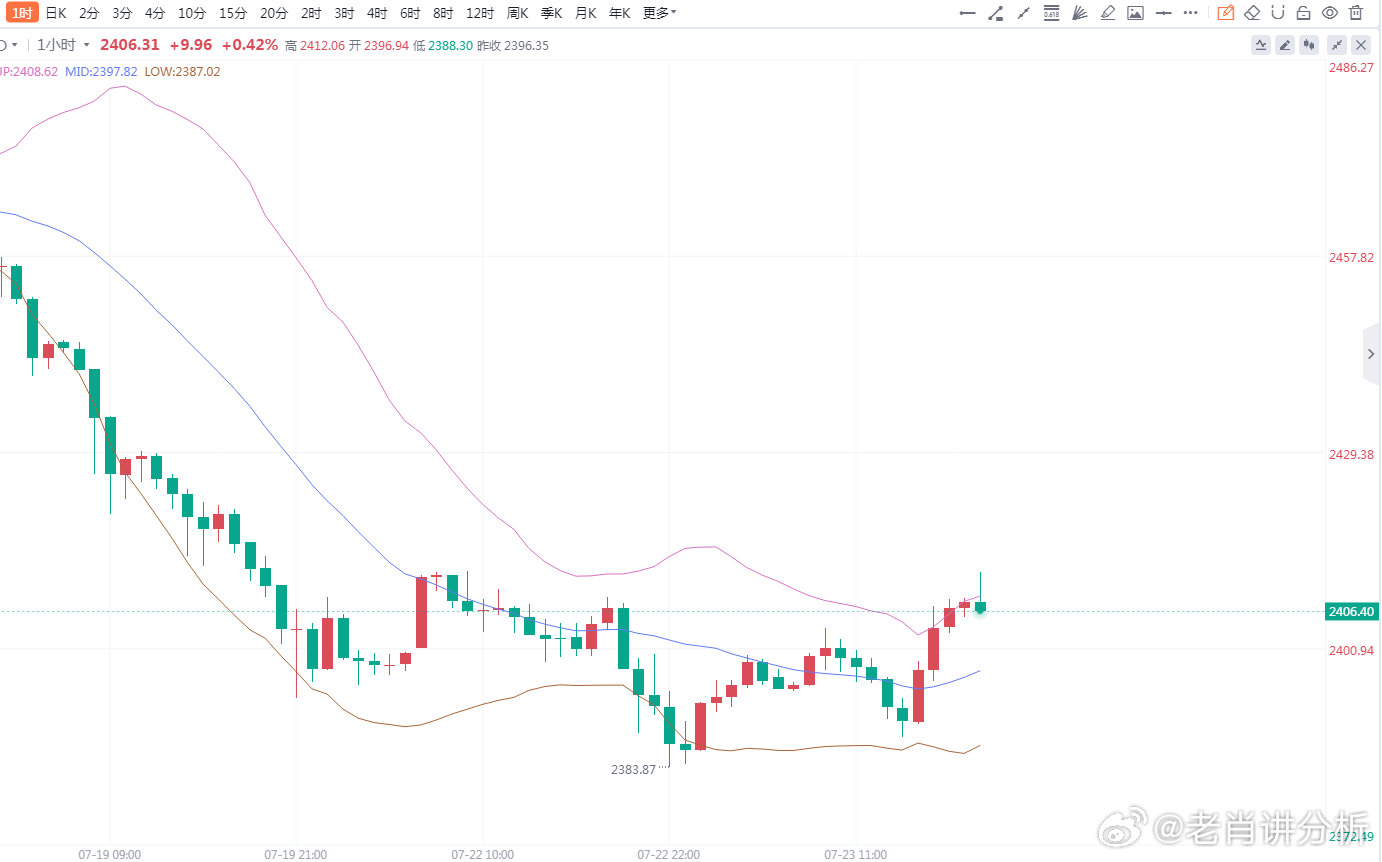Click the UP:2408.62 indicator label

click(29, 72)
